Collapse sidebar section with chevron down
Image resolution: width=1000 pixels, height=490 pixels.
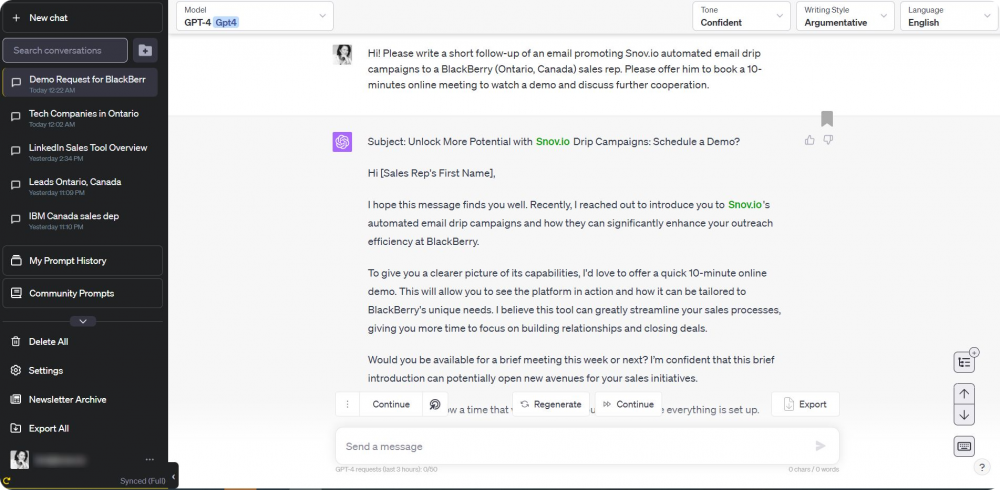pos(83,321)
